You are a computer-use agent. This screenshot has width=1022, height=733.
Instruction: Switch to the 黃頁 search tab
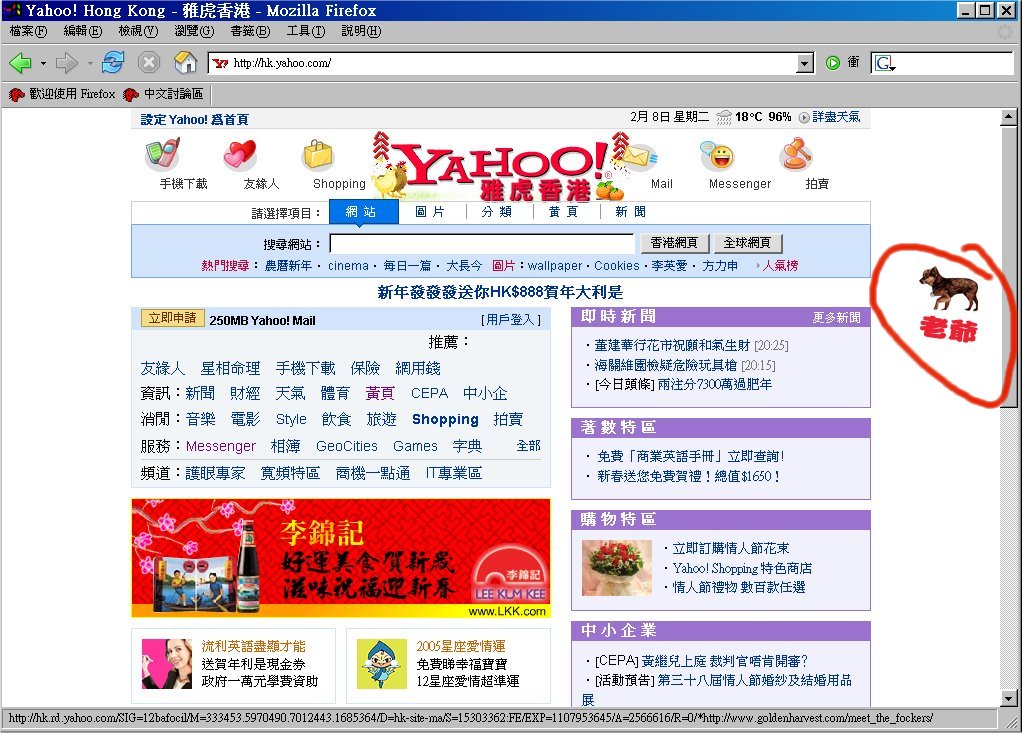(x=564, y=212)
